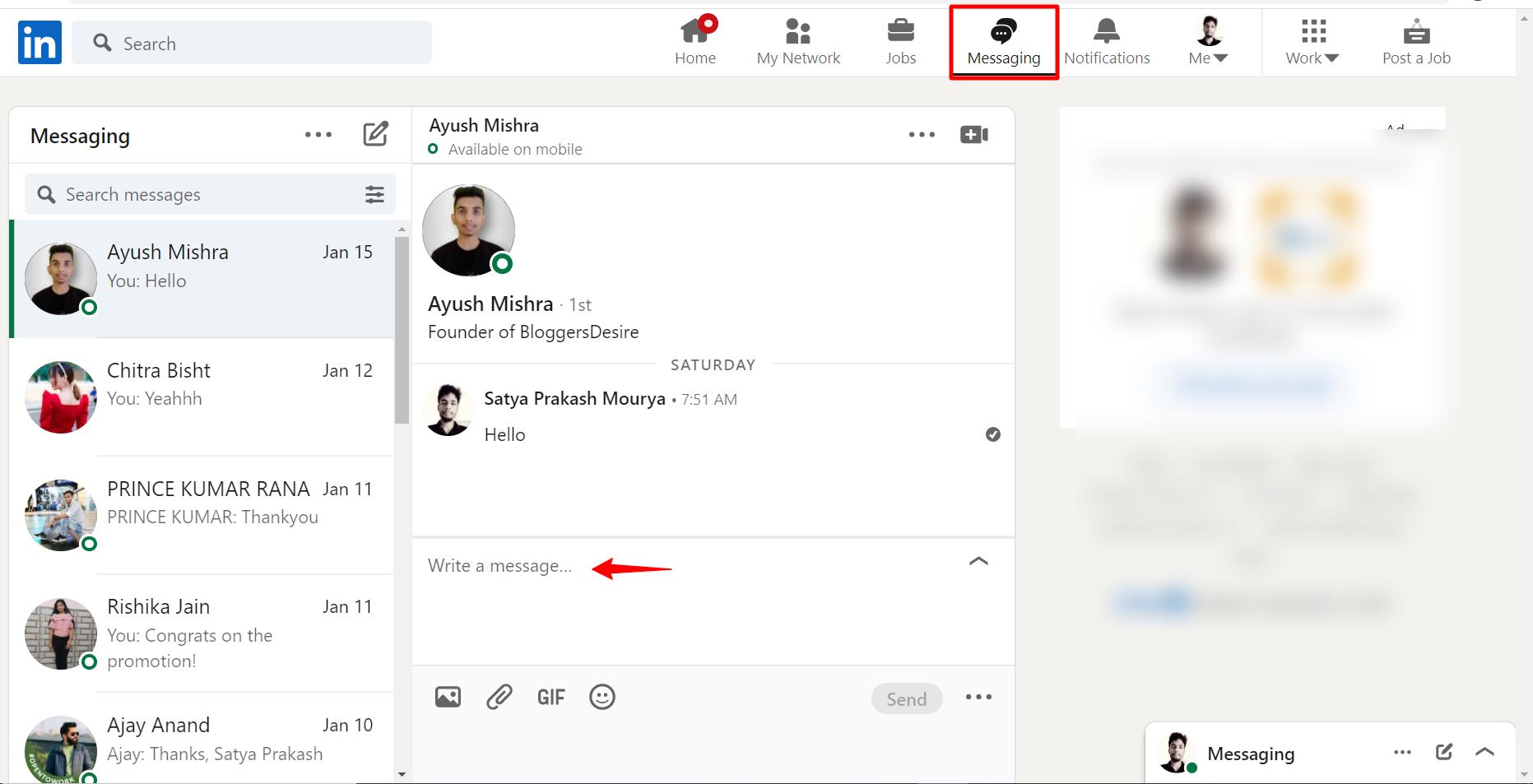Open conversation options for Ayush Mishra chat
Viewport: 1533px width, 784px height.
(922, 135)
